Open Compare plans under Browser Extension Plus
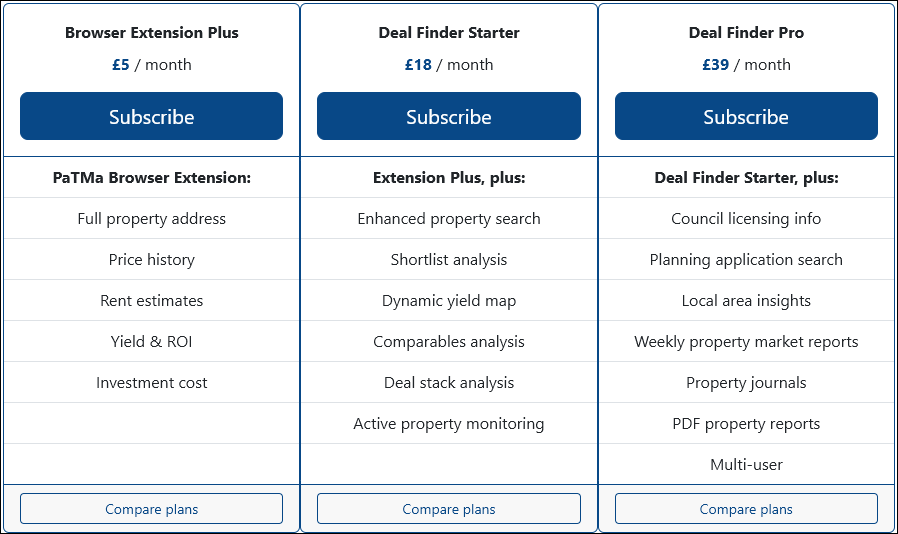 click(151, 509)
